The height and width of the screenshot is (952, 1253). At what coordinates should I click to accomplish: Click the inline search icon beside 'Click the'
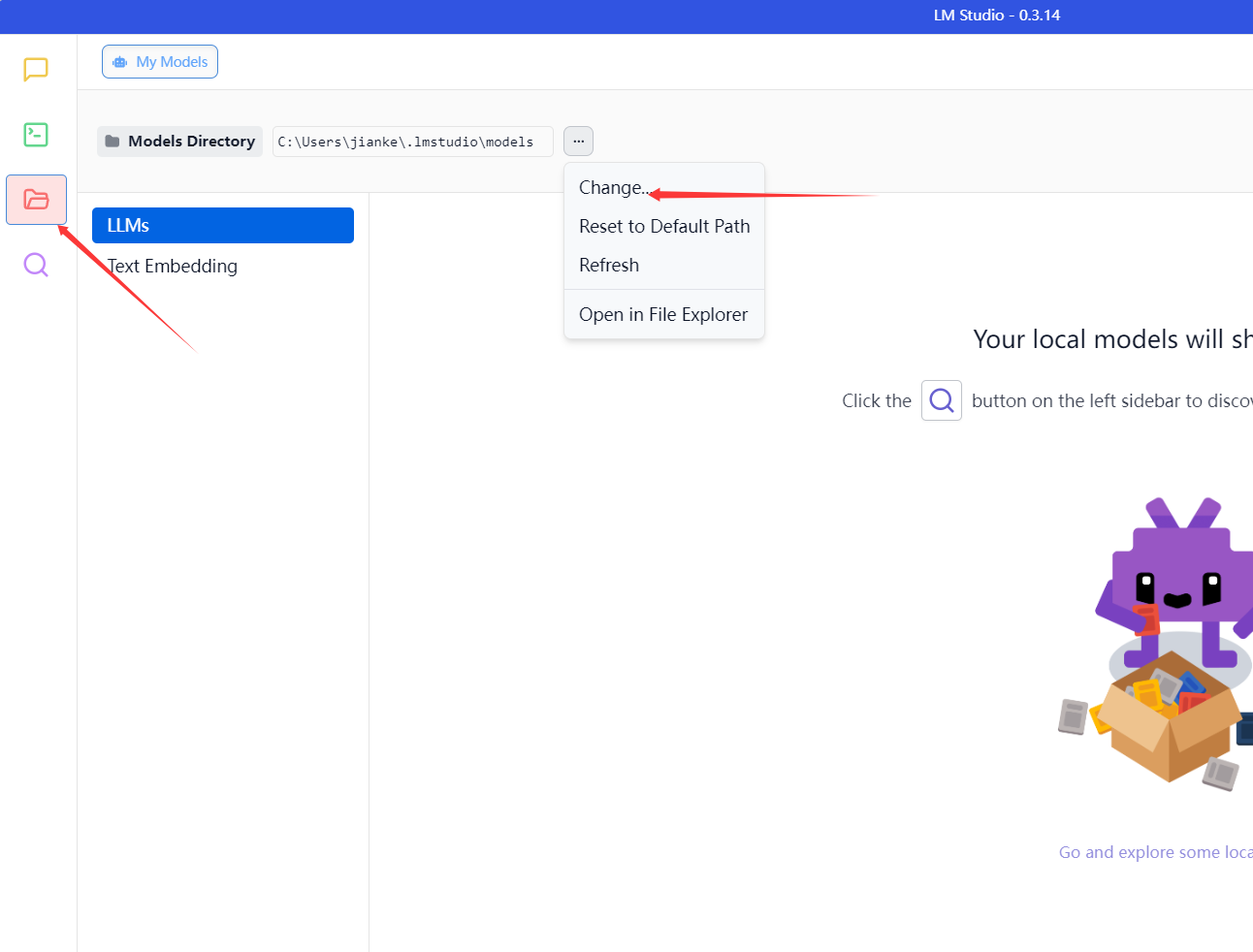pos(942,400)
